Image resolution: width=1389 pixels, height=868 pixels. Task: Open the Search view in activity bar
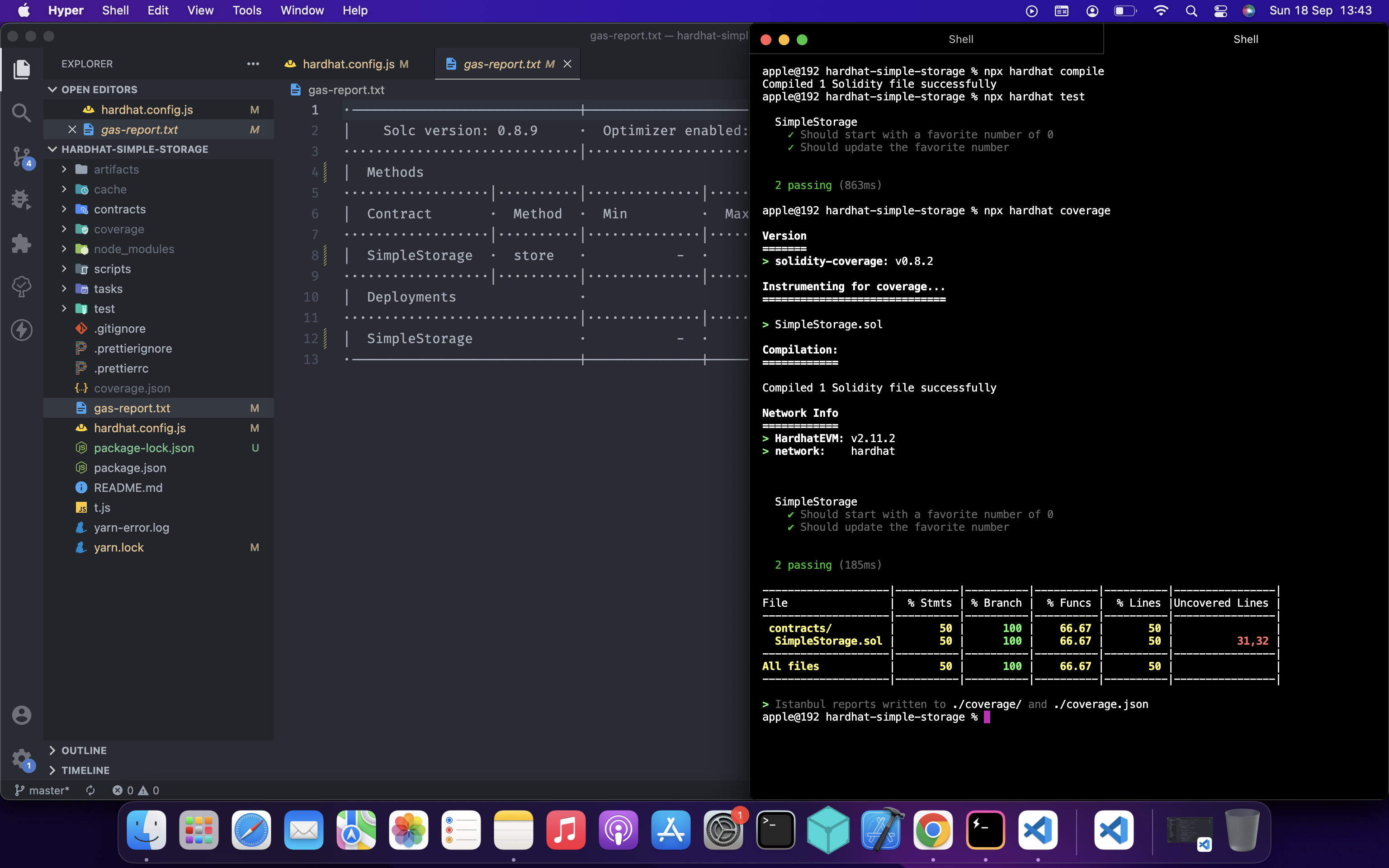(22, 113)
